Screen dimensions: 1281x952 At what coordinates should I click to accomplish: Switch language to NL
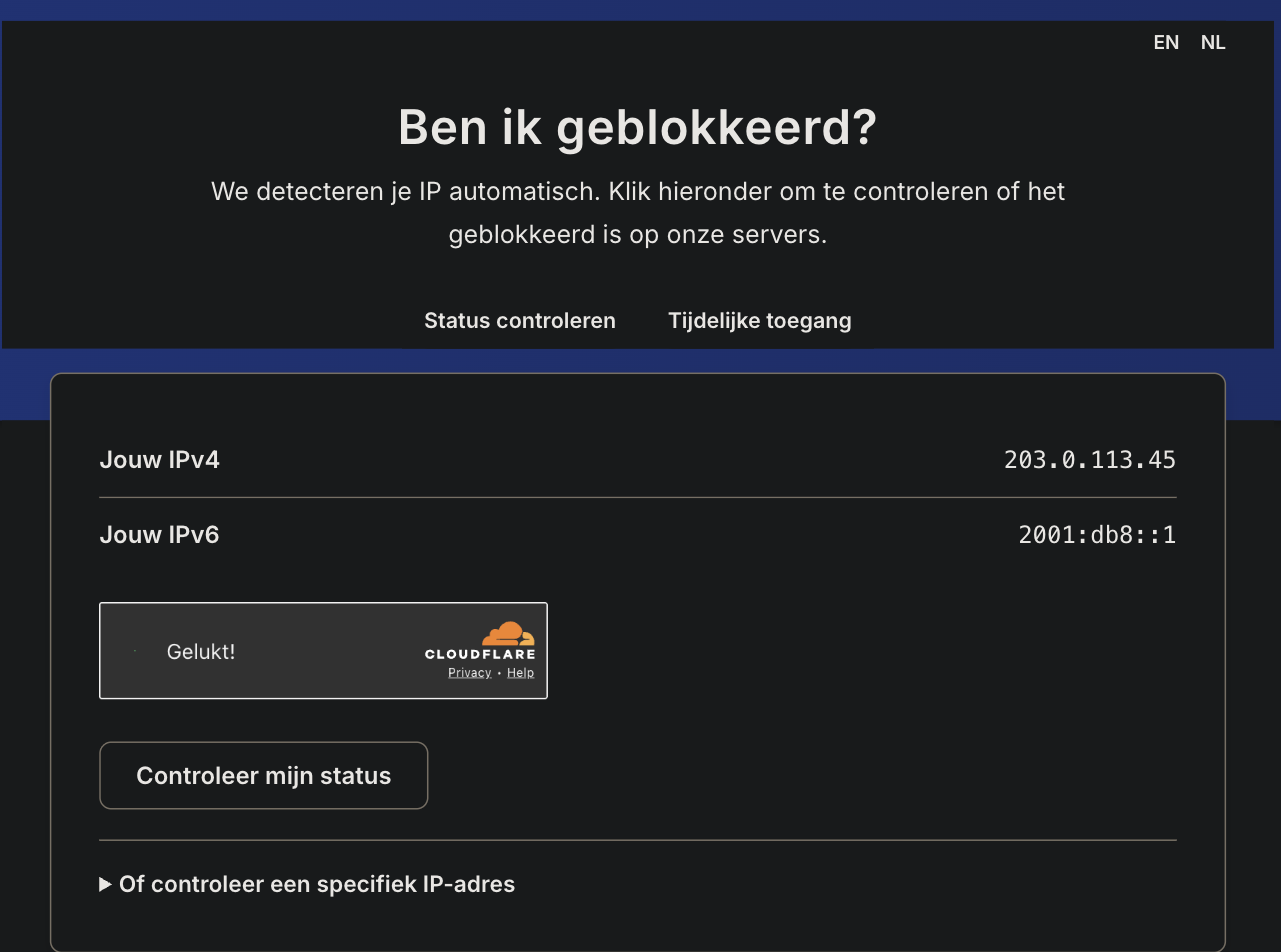pos(1213,42)
